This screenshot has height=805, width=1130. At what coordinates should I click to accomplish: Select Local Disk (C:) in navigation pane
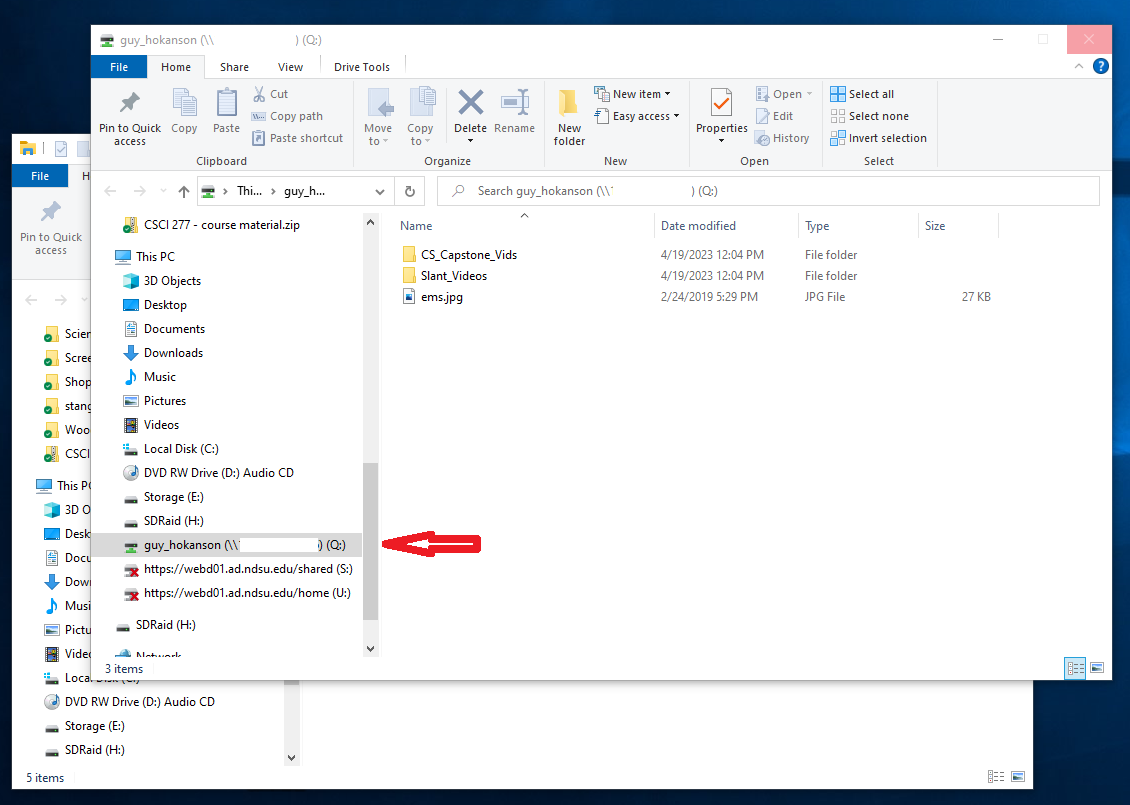181,449
